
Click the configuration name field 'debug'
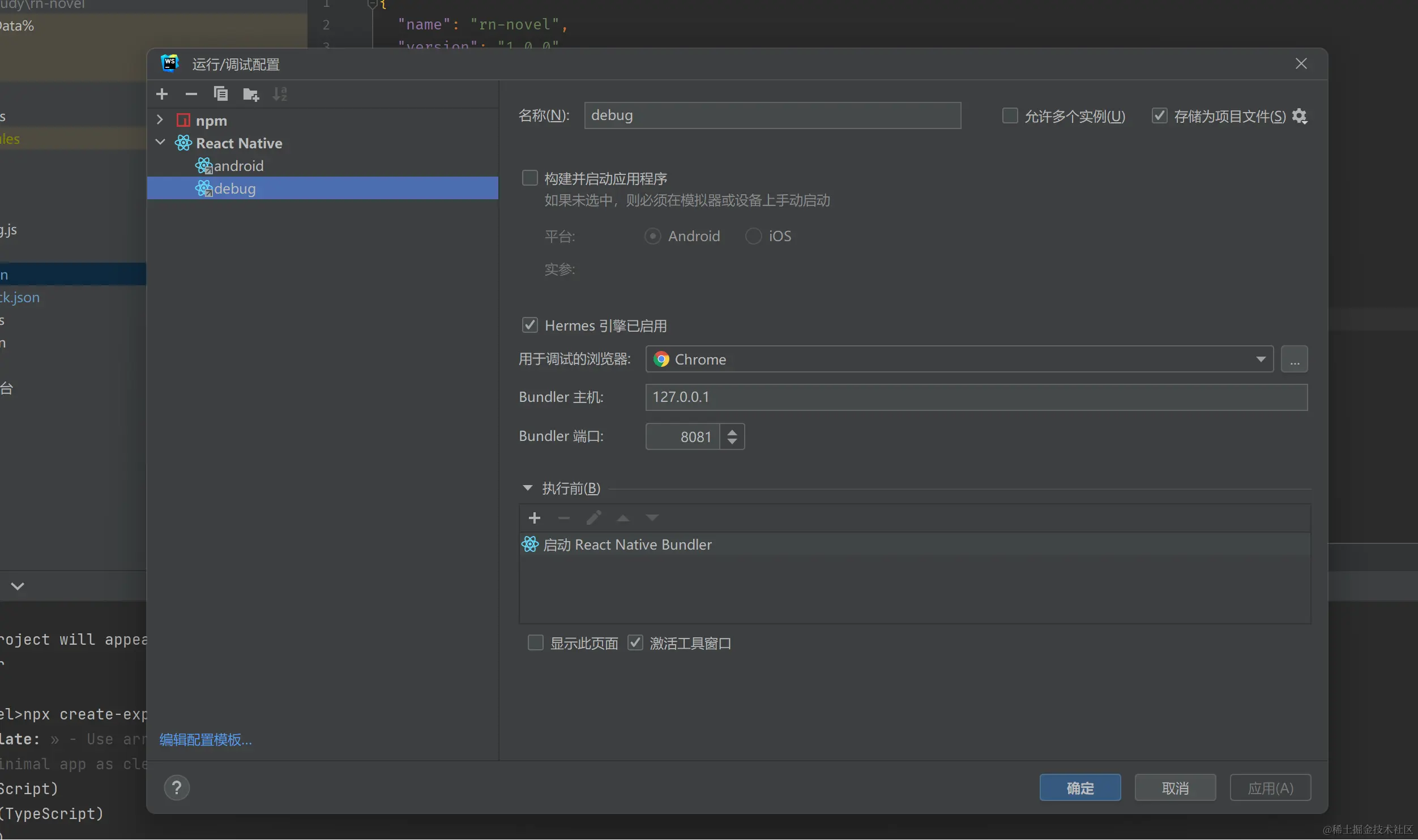point(772,115)
